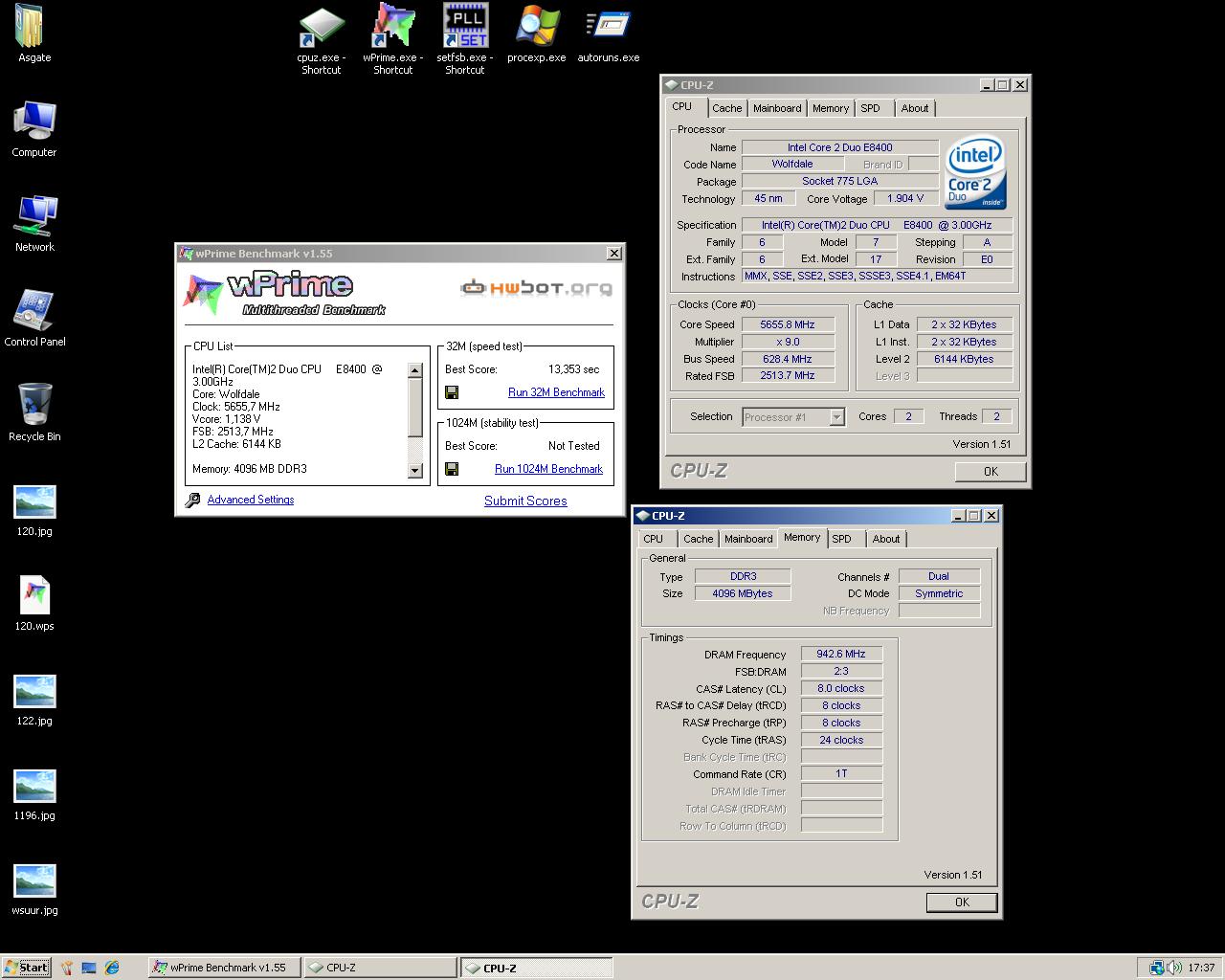Click the CAS# Latency value 8.0 clocks

point(841,688)
